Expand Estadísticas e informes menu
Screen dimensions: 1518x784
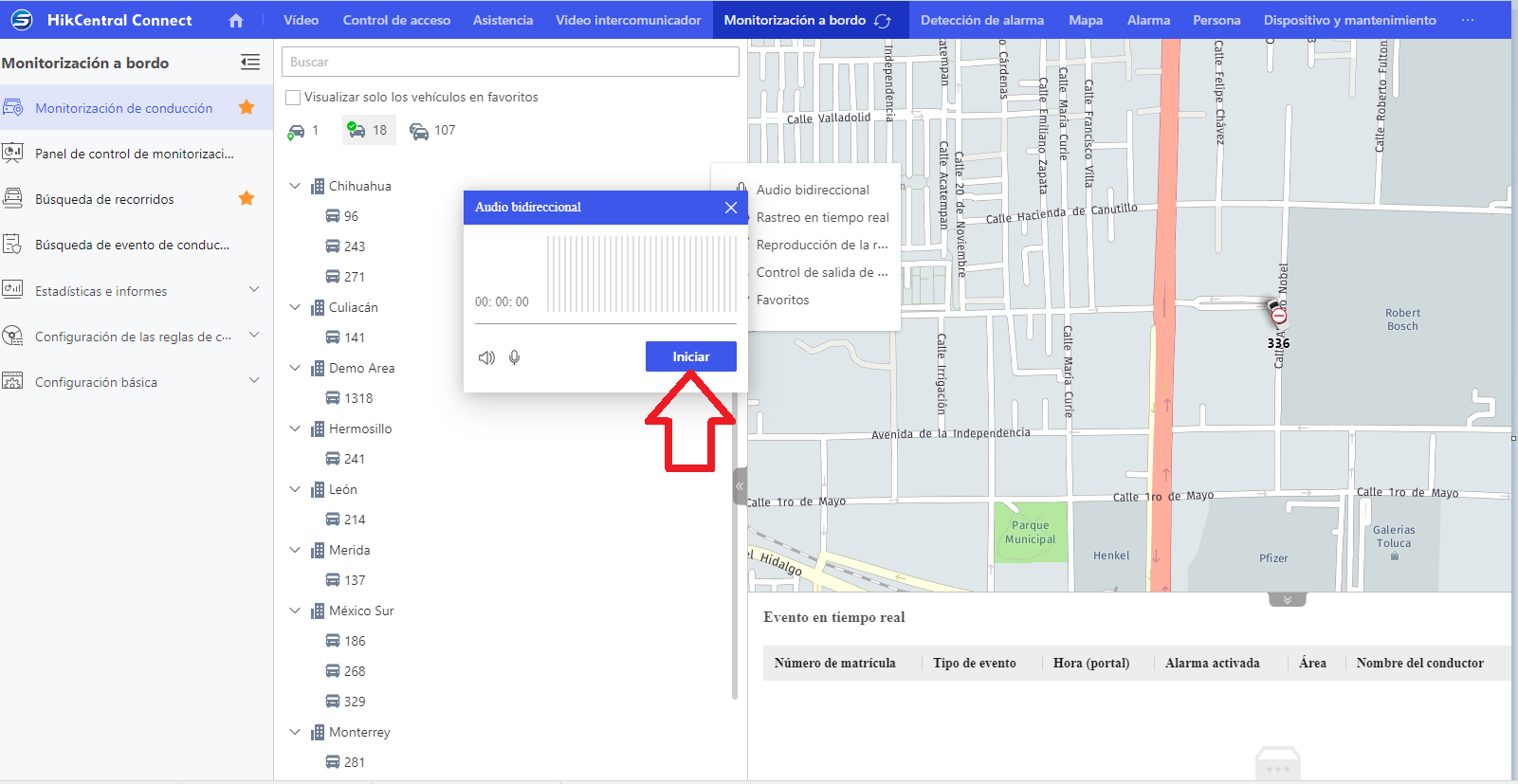pyautogui.click(x=253, y=290)
